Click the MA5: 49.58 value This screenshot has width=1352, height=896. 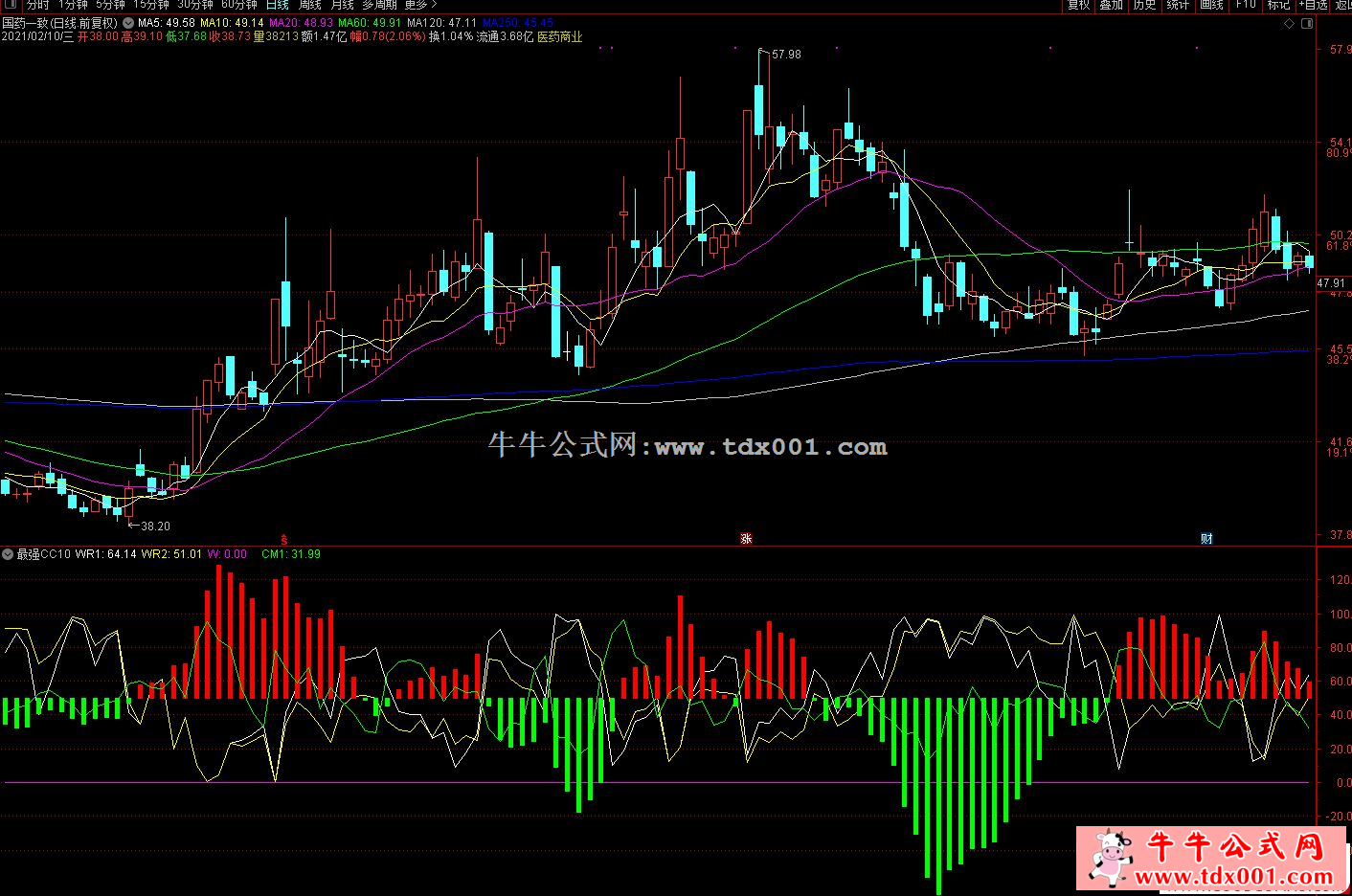[x=167, y=23]
